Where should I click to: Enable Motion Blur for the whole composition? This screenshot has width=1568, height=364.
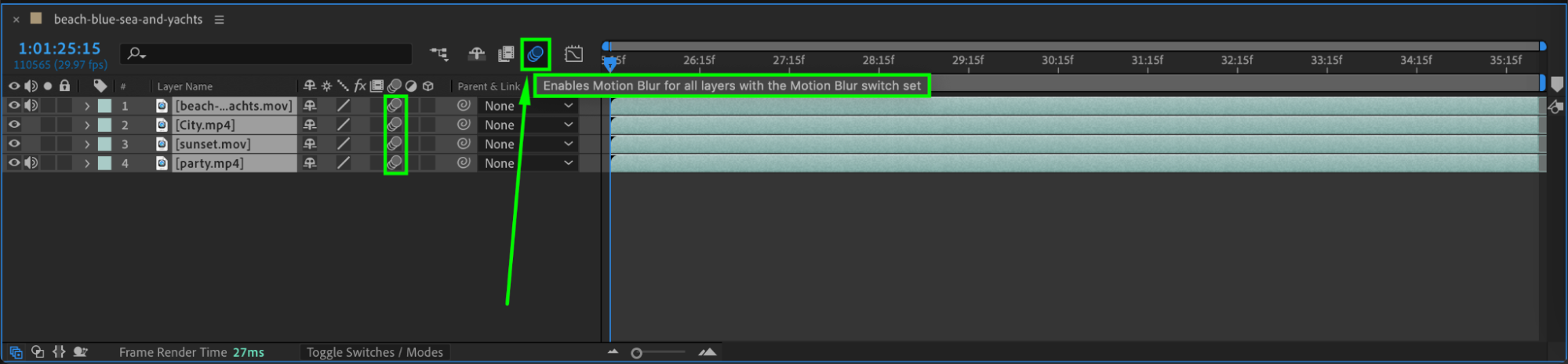[536, 54]
